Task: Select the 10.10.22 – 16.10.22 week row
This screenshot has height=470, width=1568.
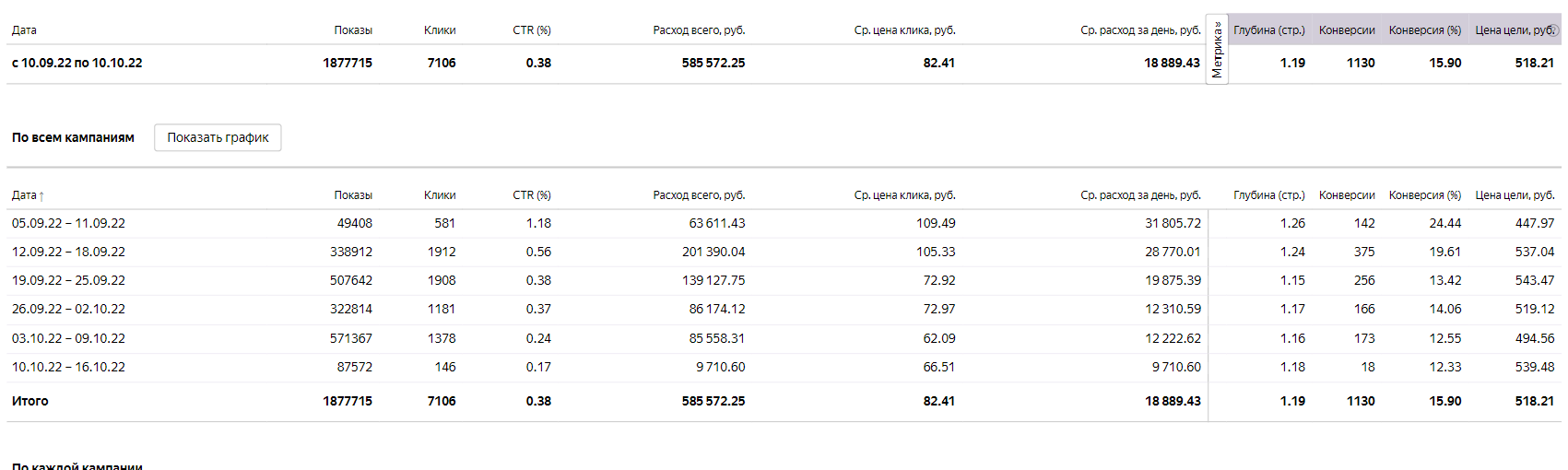Action: (68, 367)
